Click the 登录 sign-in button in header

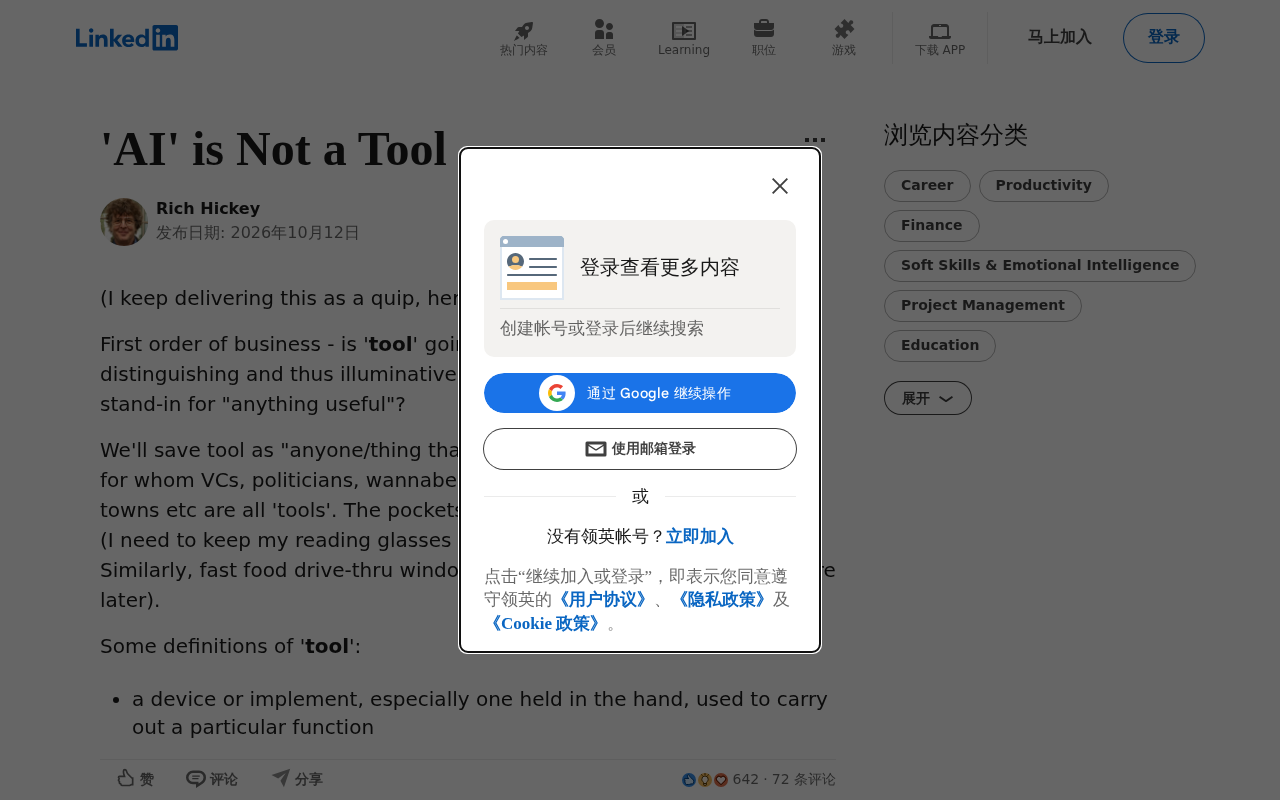pos(1164,38)
